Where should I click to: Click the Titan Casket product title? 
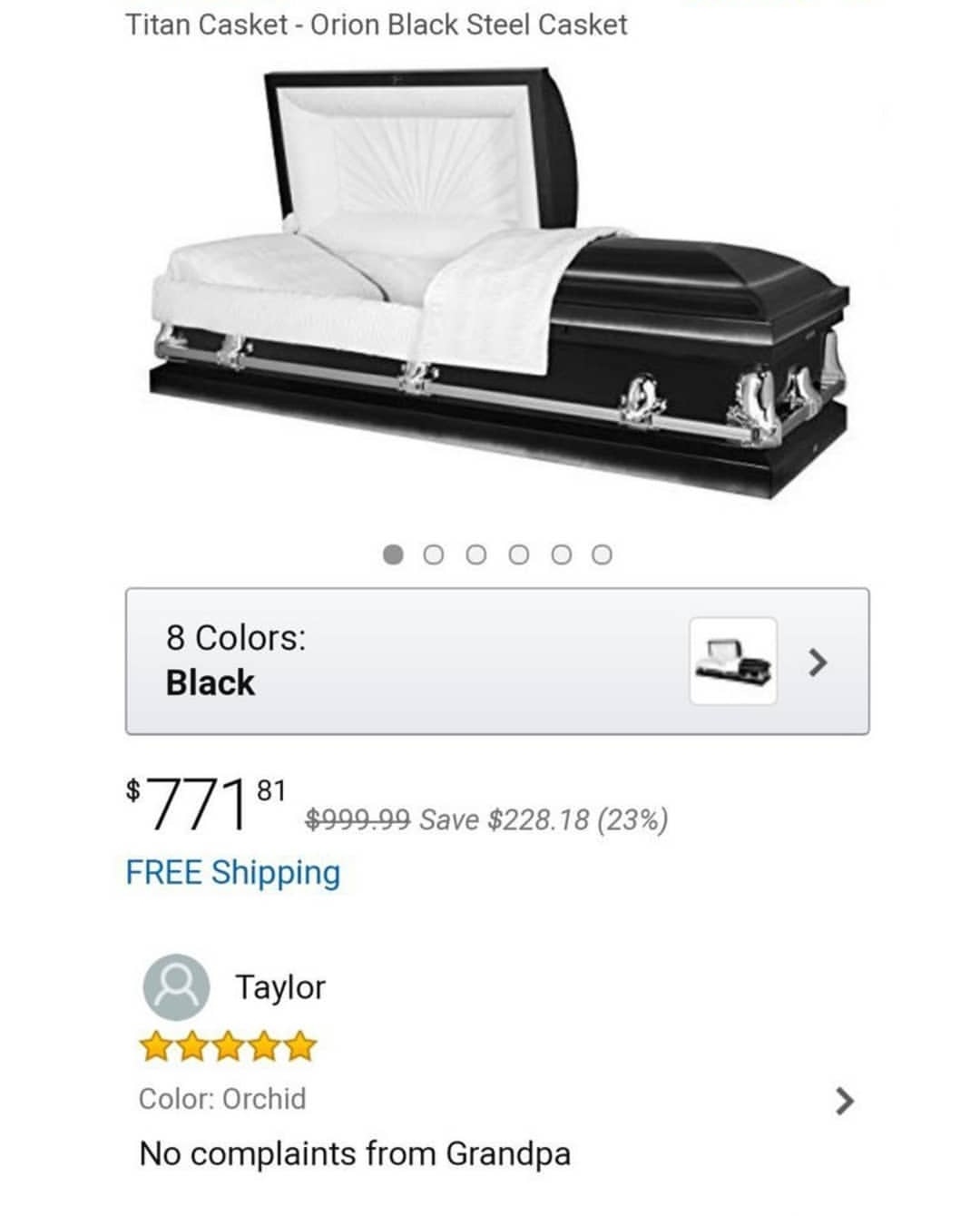click(376, 24)
